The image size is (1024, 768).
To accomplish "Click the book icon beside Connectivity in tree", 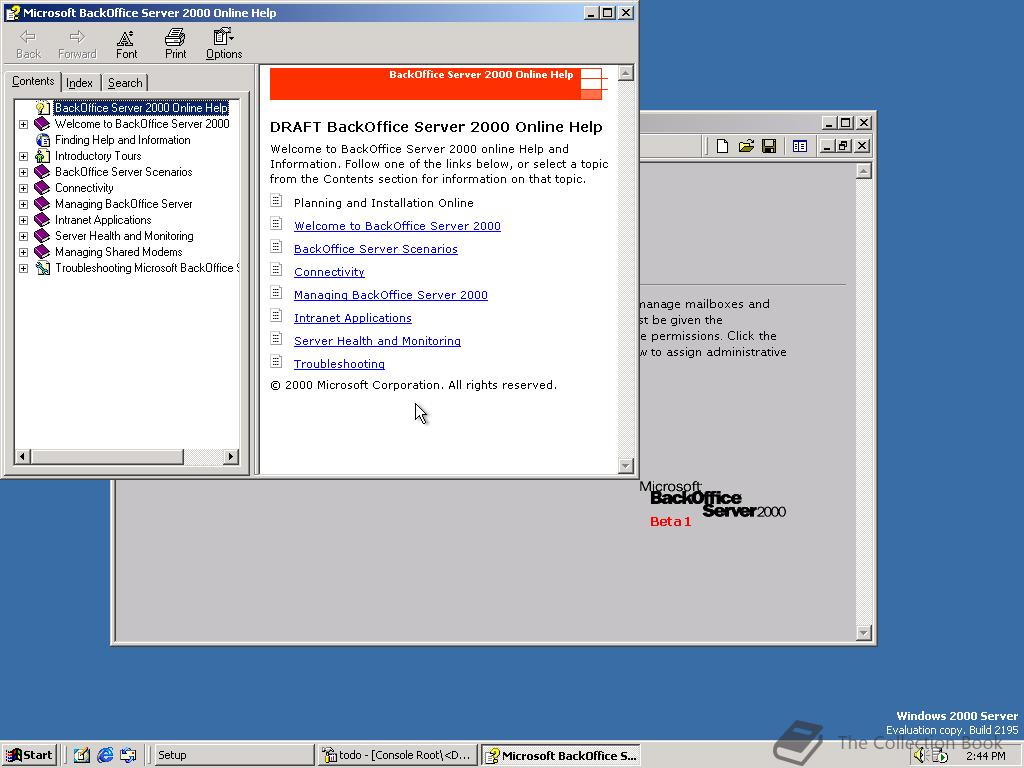I will click(x=42, y=187).
